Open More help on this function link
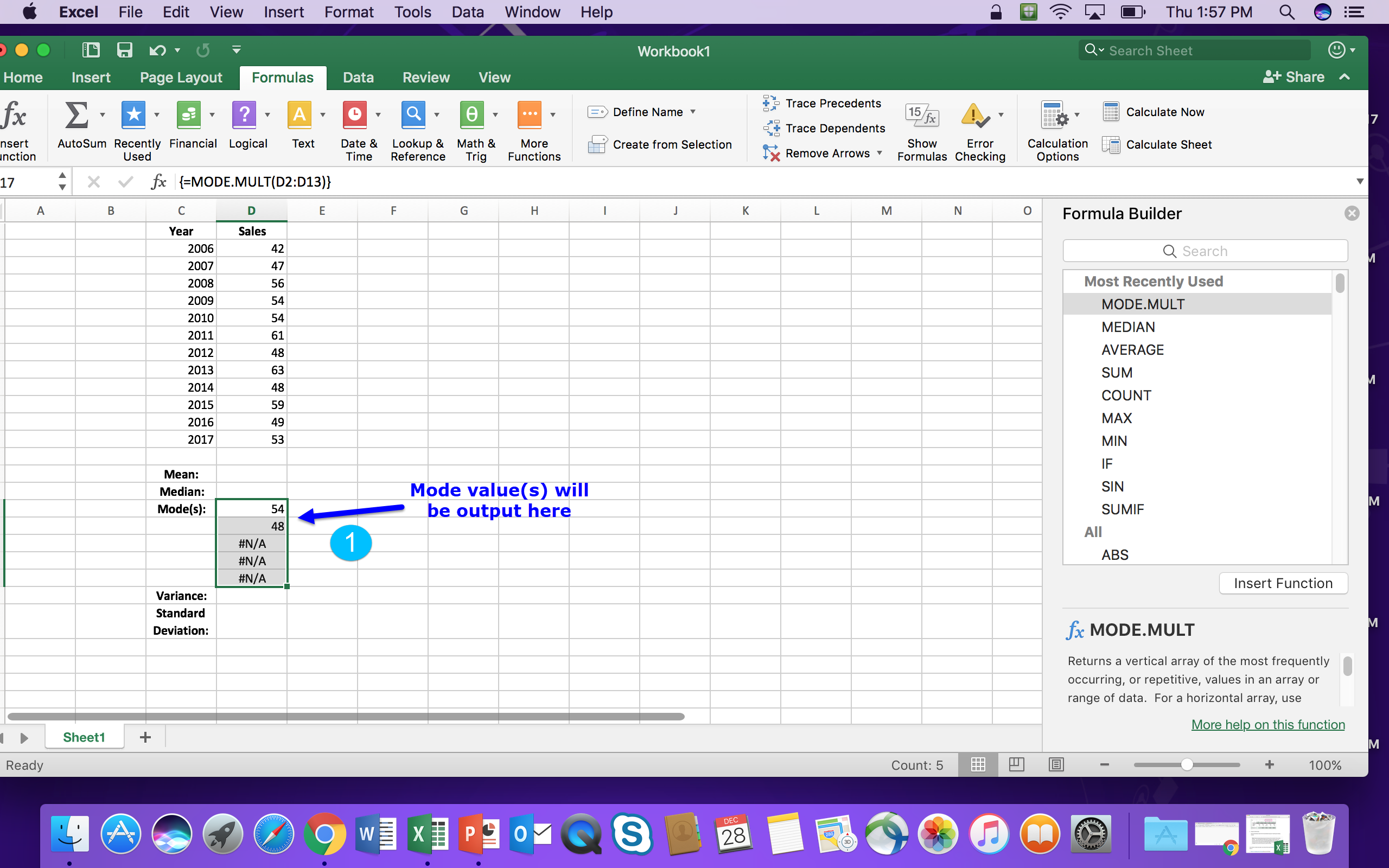Viewport: 1389px width, 868px height. click(1268, 724)
